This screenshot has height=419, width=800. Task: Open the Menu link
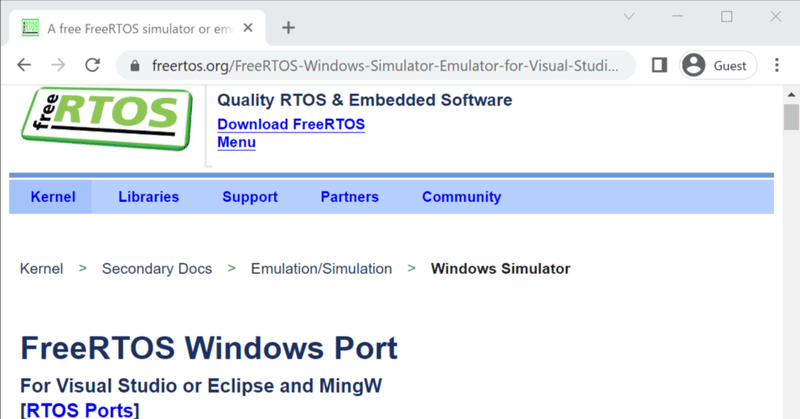(236, 142)
